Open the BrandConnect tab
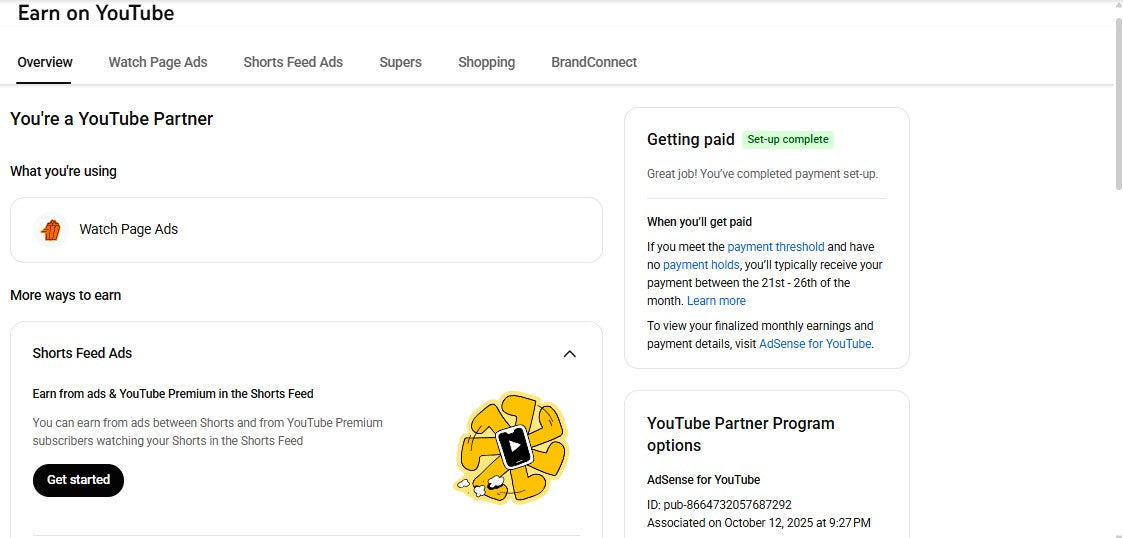The image size is (1123, 538). pyautogui.click(x=594, y=62)
